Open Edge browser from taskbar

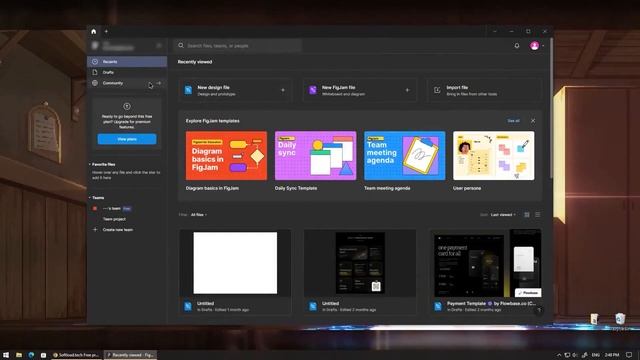(31, 355)
